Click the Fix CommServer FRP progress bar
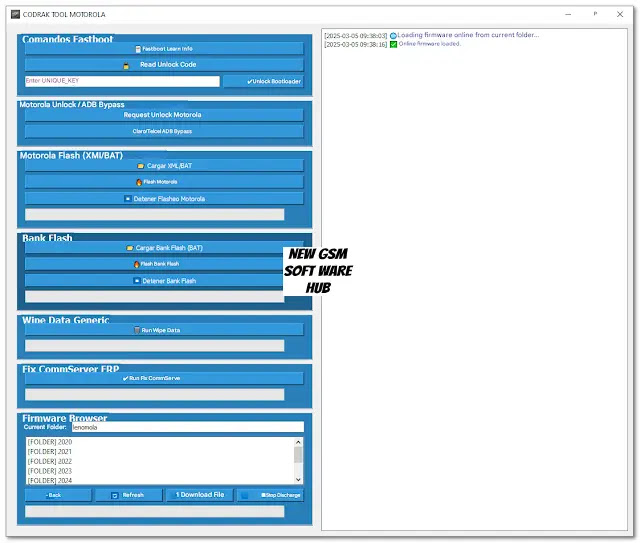640x543 pixels. pyautogui.click(x=155, y=394)
